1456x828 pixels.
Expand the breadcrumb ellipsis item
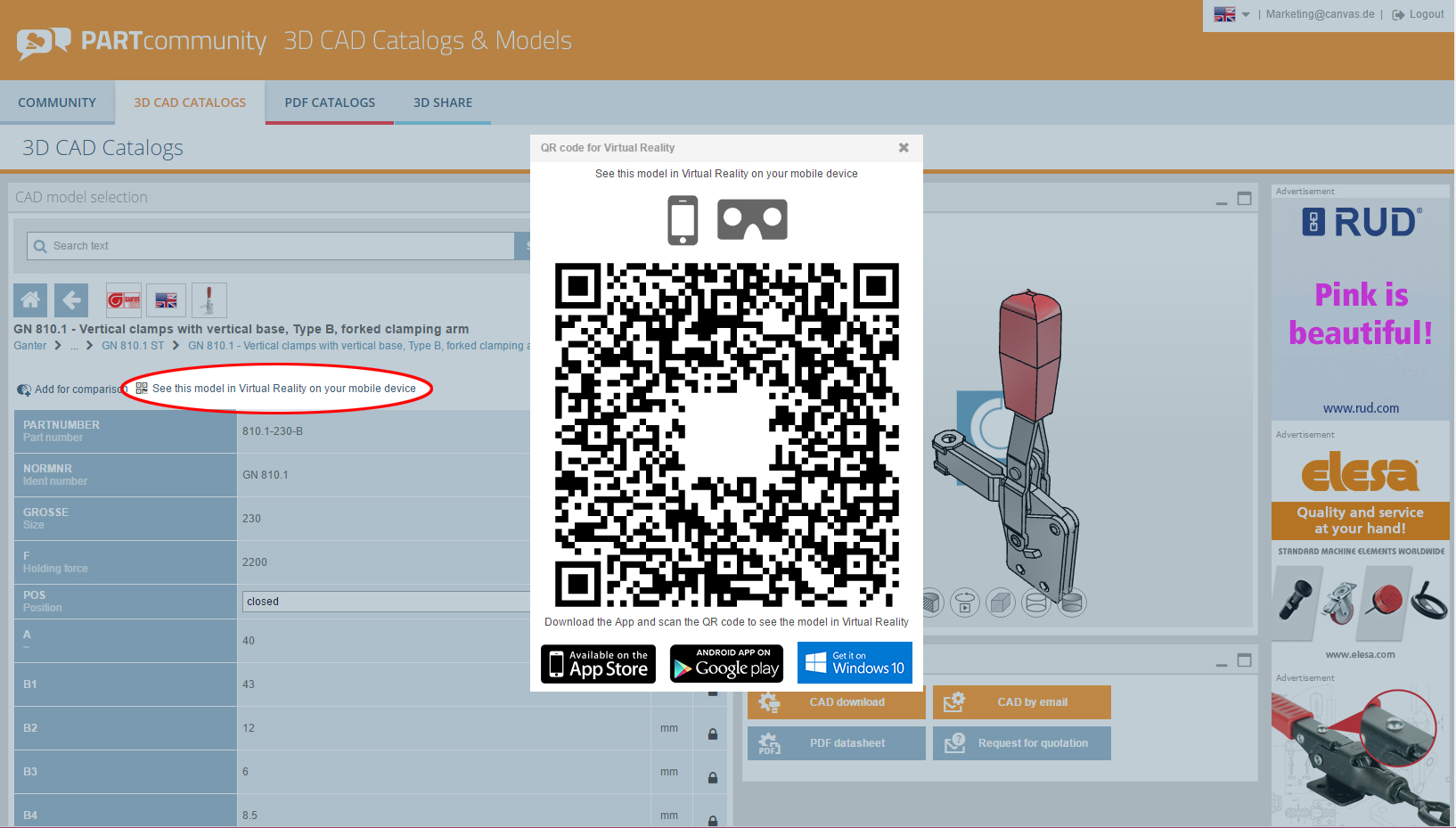pos(75,346)
